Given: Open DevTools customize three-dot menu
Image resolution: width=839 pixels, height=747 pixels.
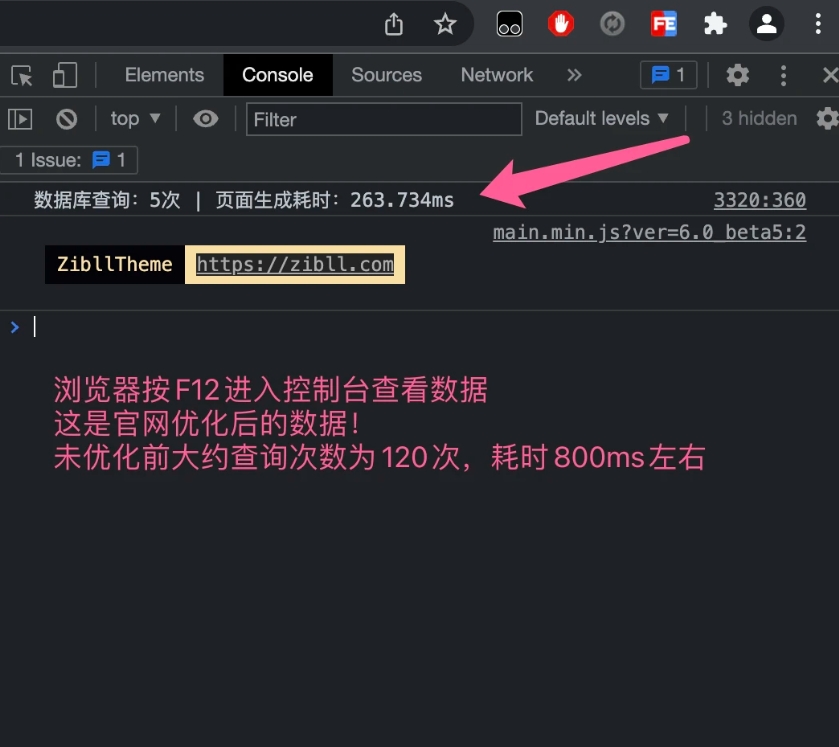Looking at the screenshot, I should coord(783,75).
